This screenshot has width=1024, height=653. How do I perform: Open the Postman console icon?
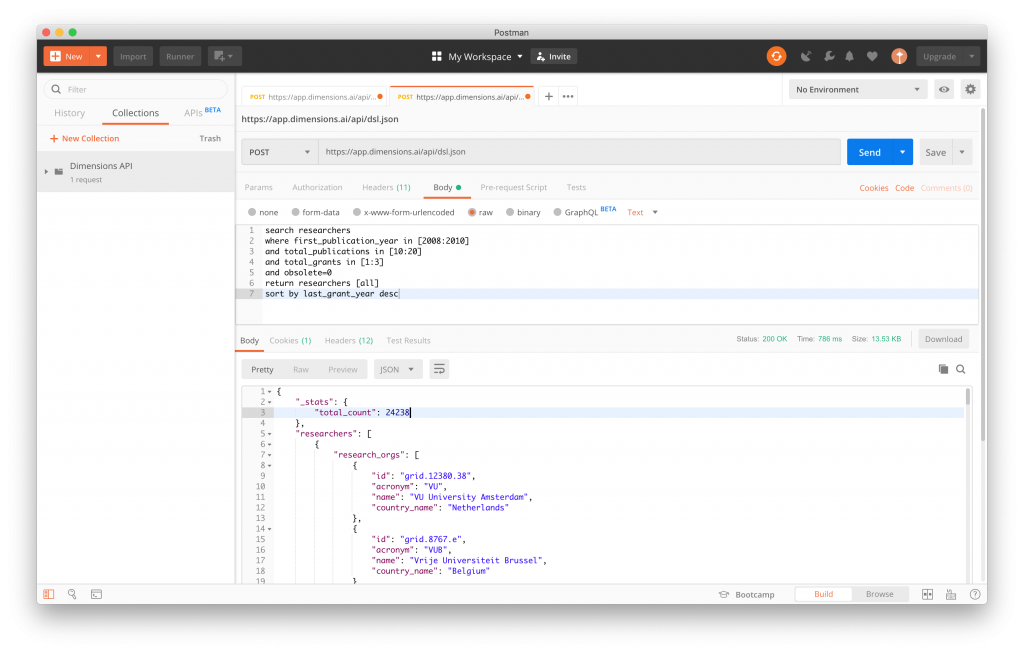point(96,594)
